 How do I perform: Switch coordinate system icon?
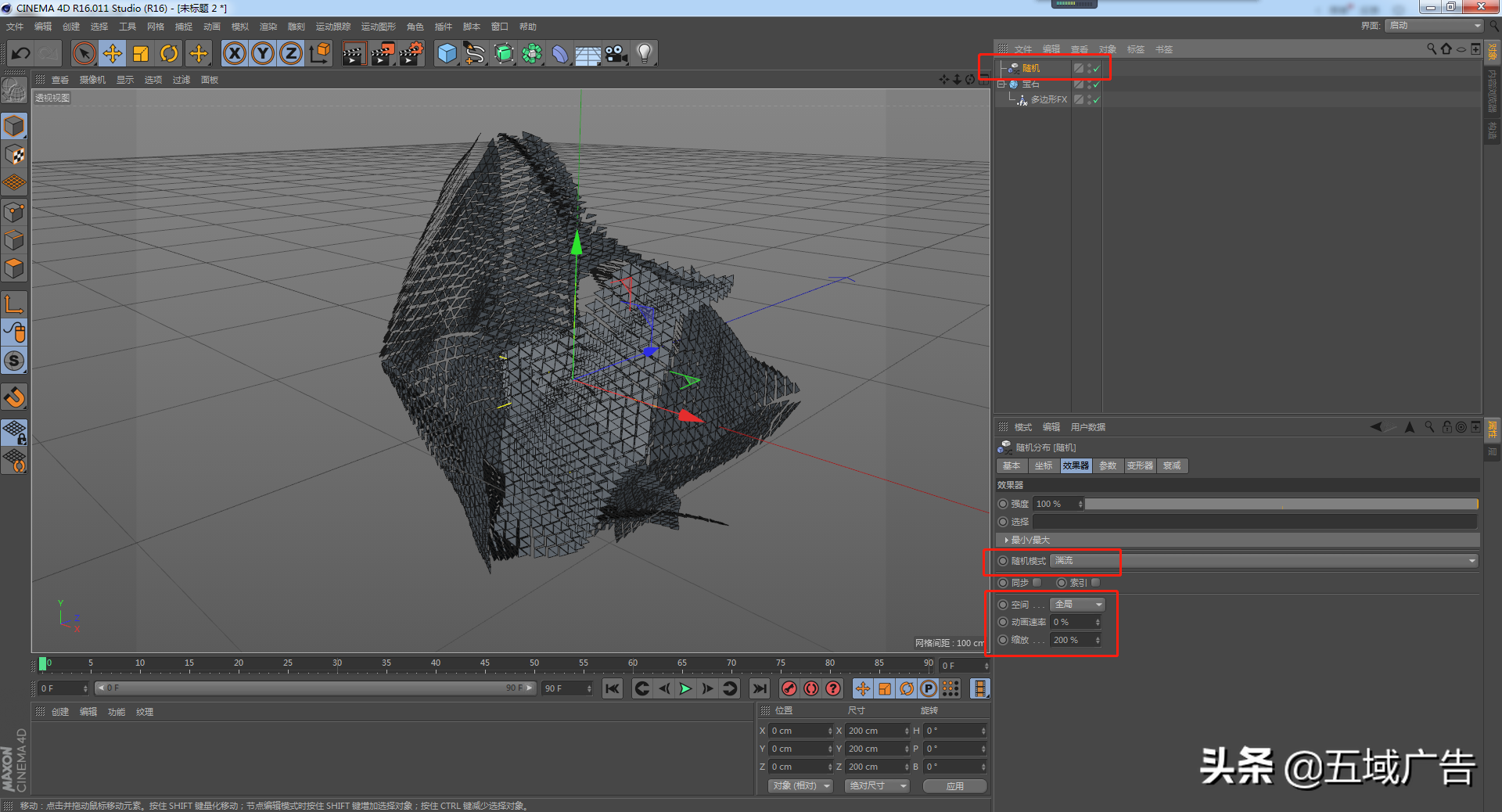(x=320, y=53)
